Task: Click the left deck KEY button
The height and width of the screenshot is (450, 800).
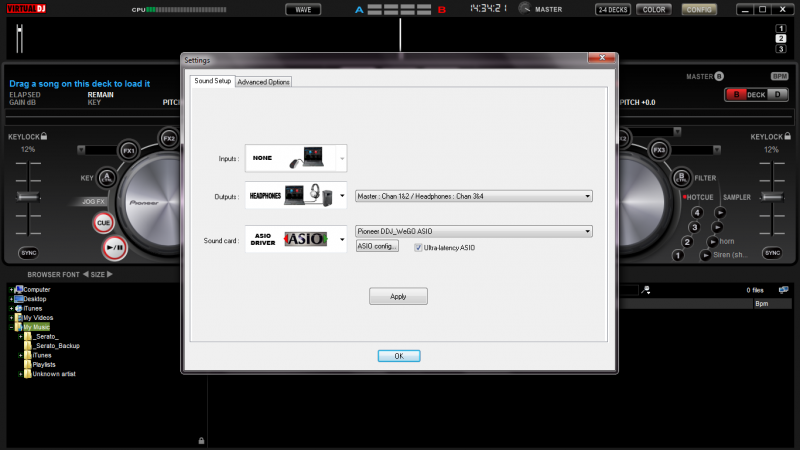Action: point(107,178)
